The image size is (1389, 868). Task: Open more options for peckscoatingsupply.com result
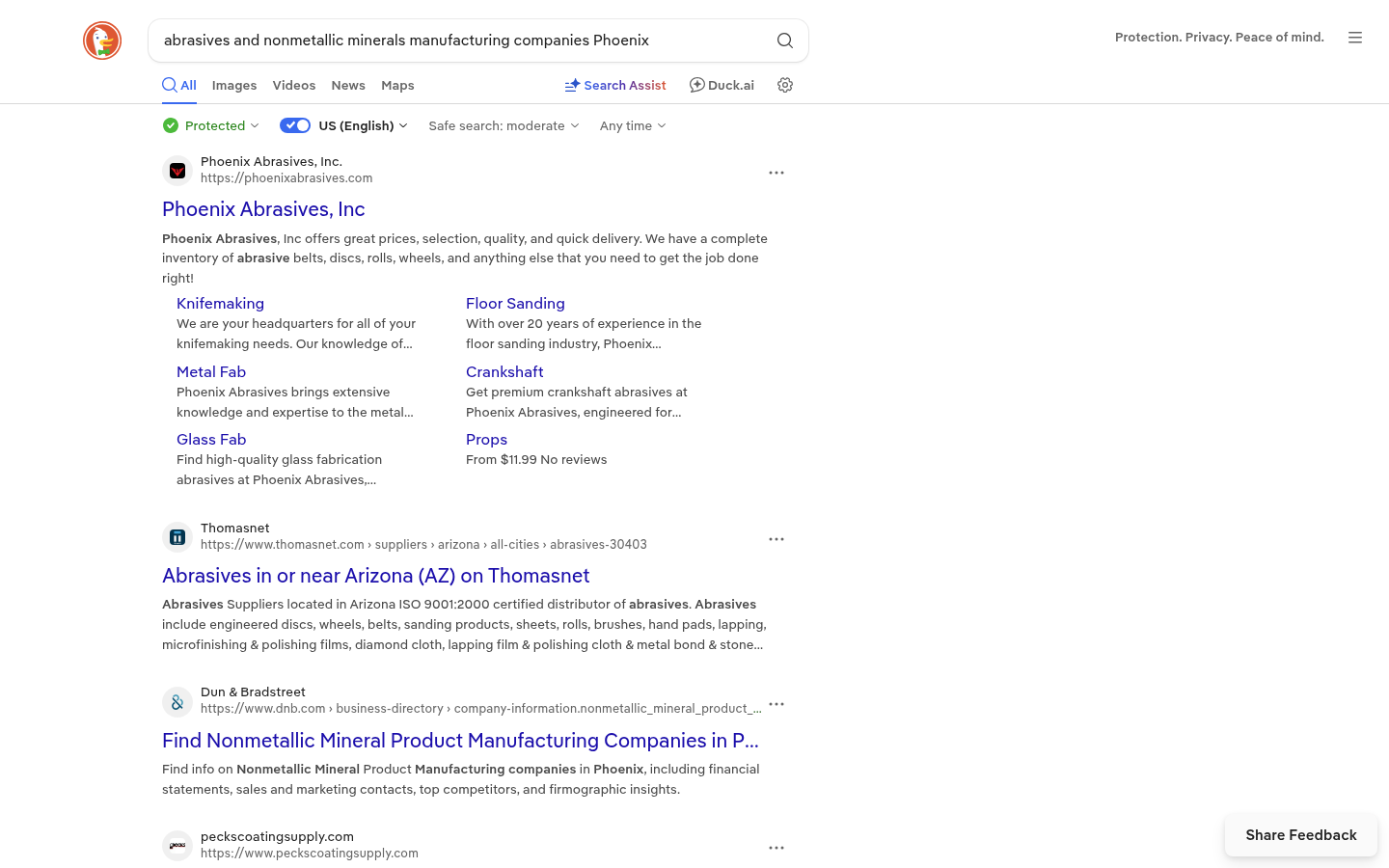pos(776,848)
